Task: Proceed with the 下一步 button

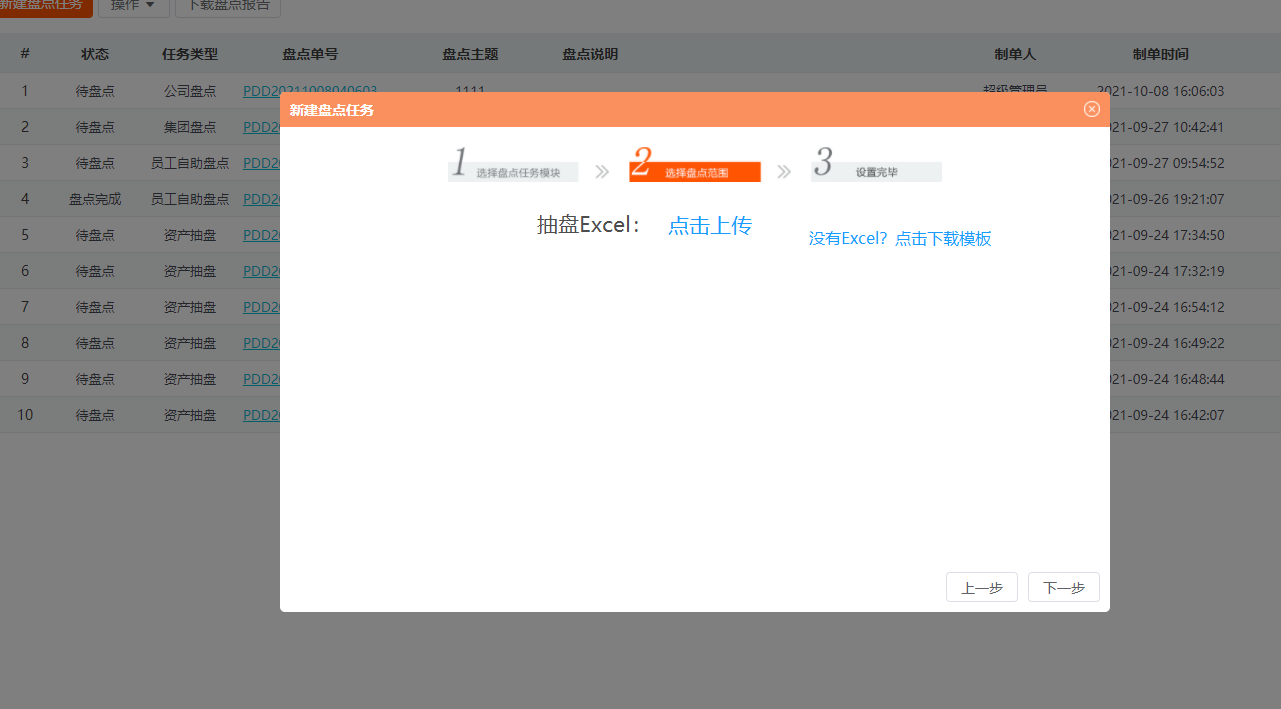Action: pyautogui.click(x=1063, y=588)
